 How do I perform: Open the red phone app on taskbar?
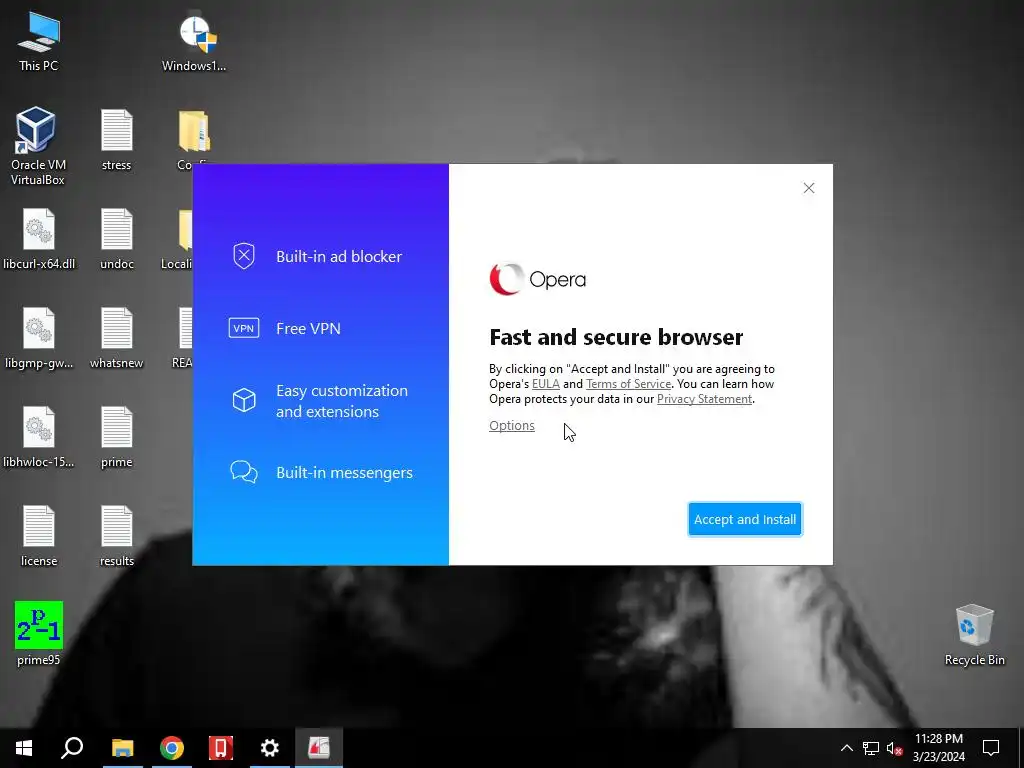coord(221,748)
